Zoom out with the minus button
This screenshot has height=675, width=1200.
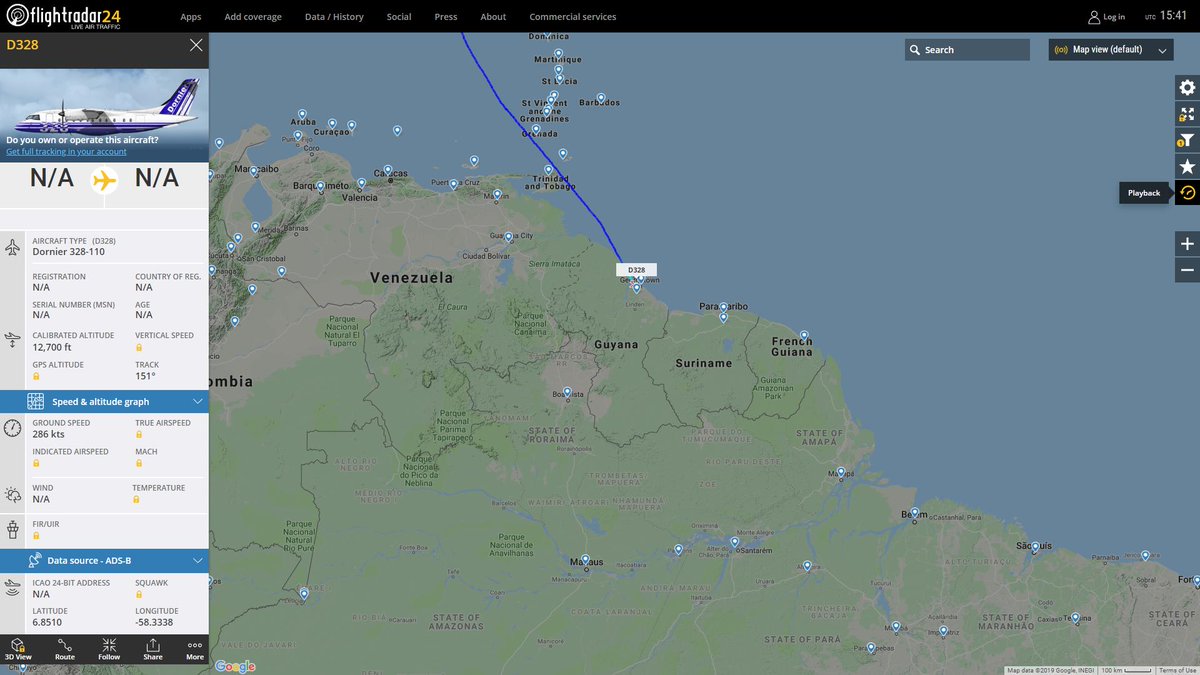pos(1187,270)
